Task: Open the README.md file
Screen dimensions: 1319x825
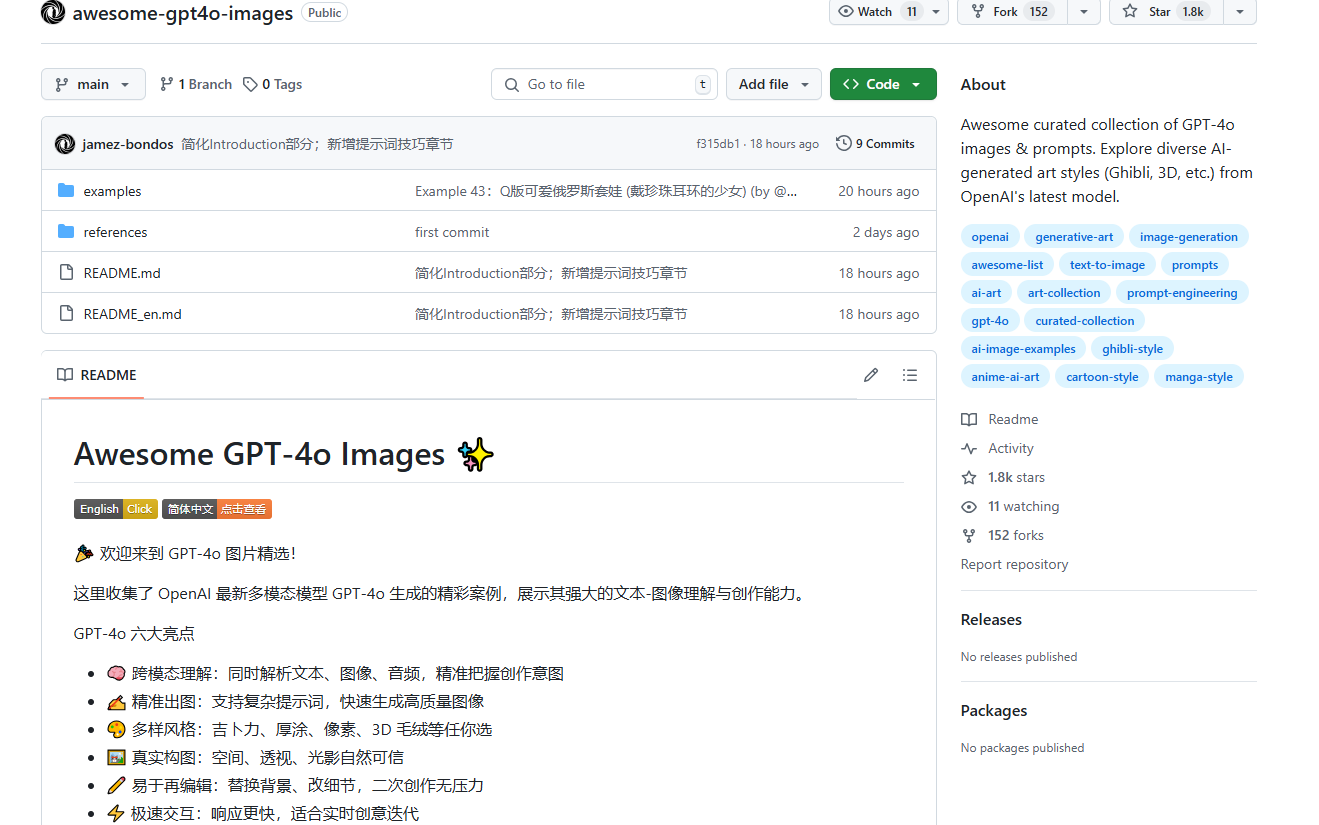Action: point(122,273)
